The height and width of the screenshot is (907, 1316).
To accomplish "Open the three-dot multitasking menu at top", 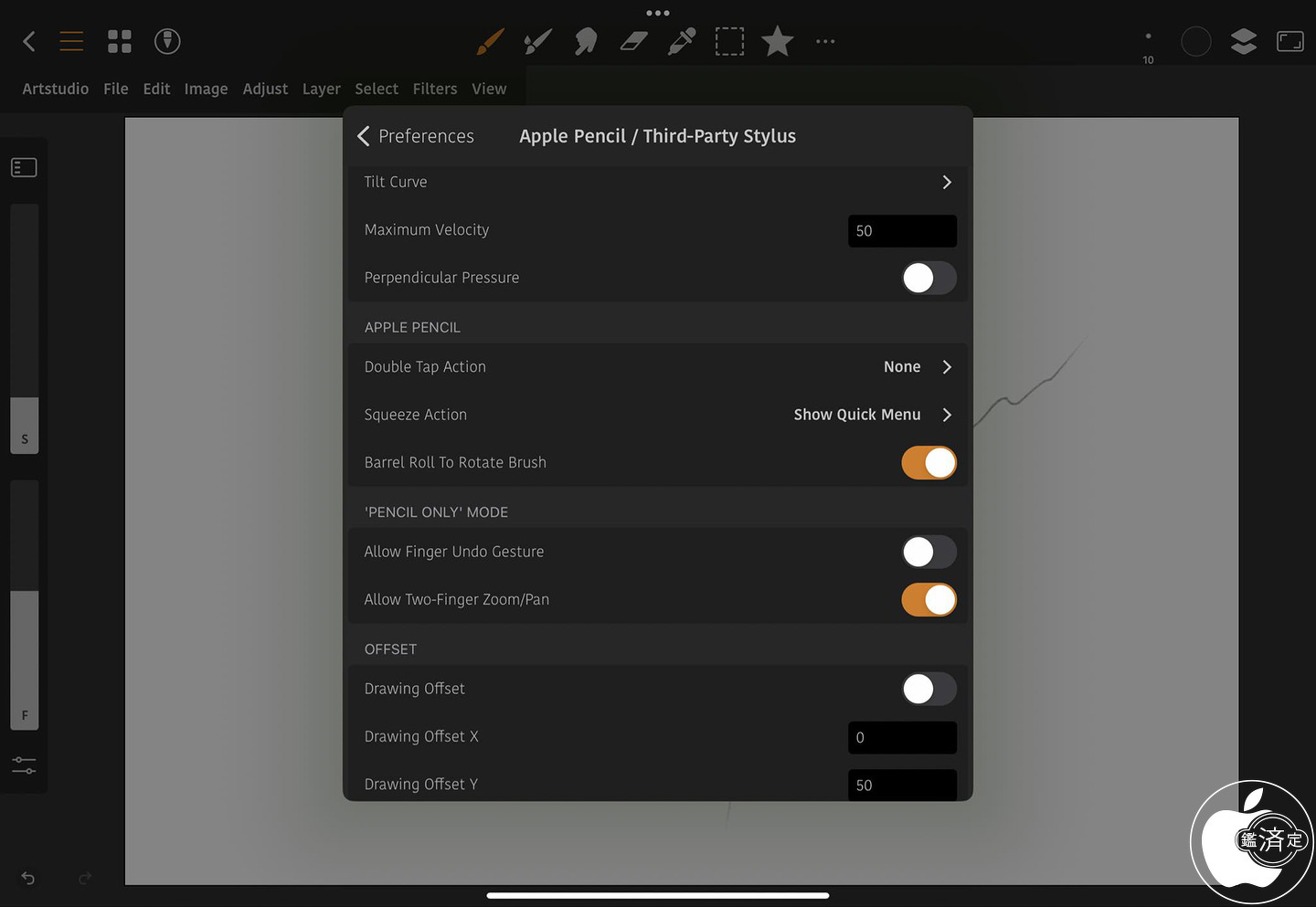I will pos(658,13).
